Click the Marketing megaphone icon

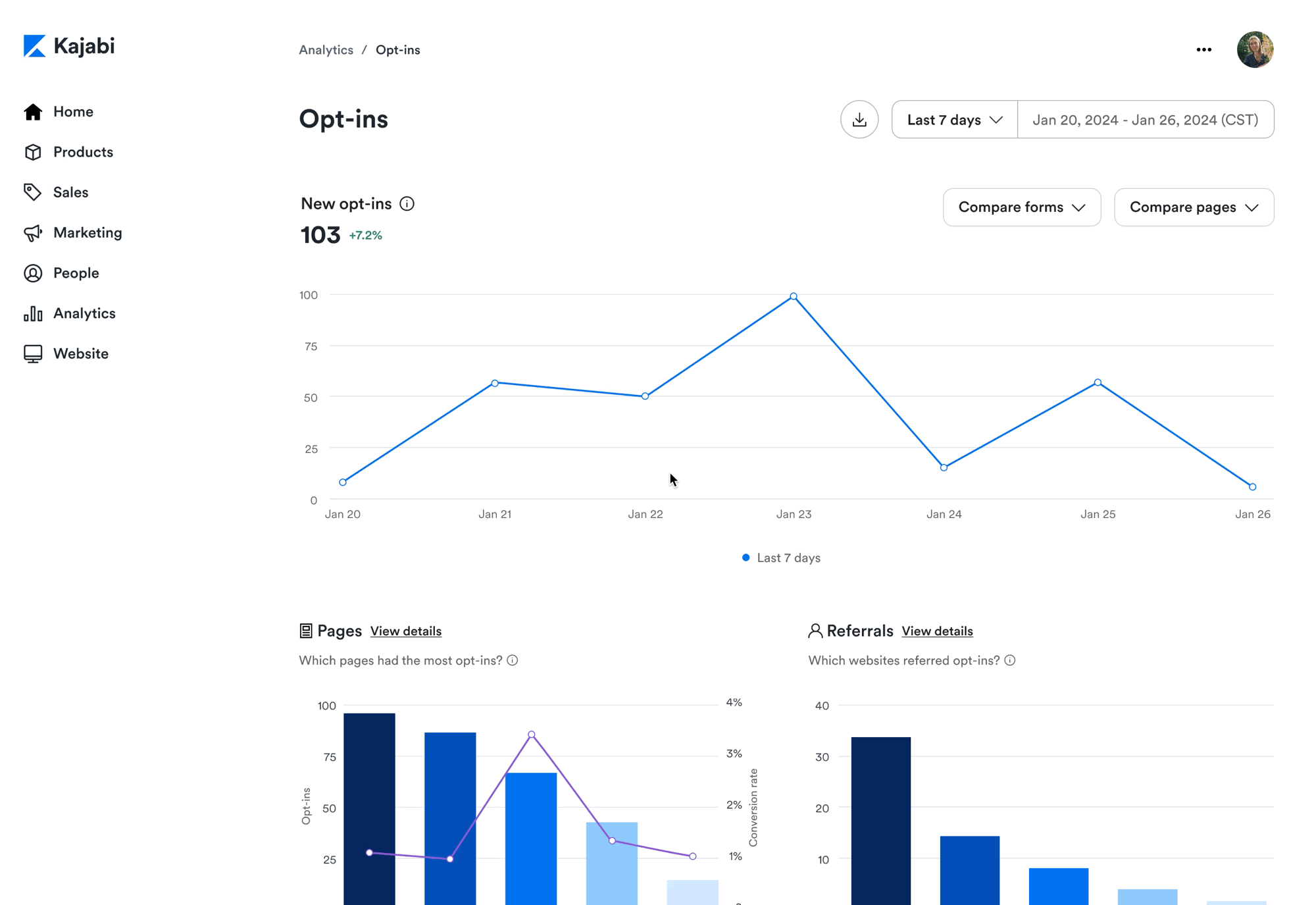33,233
